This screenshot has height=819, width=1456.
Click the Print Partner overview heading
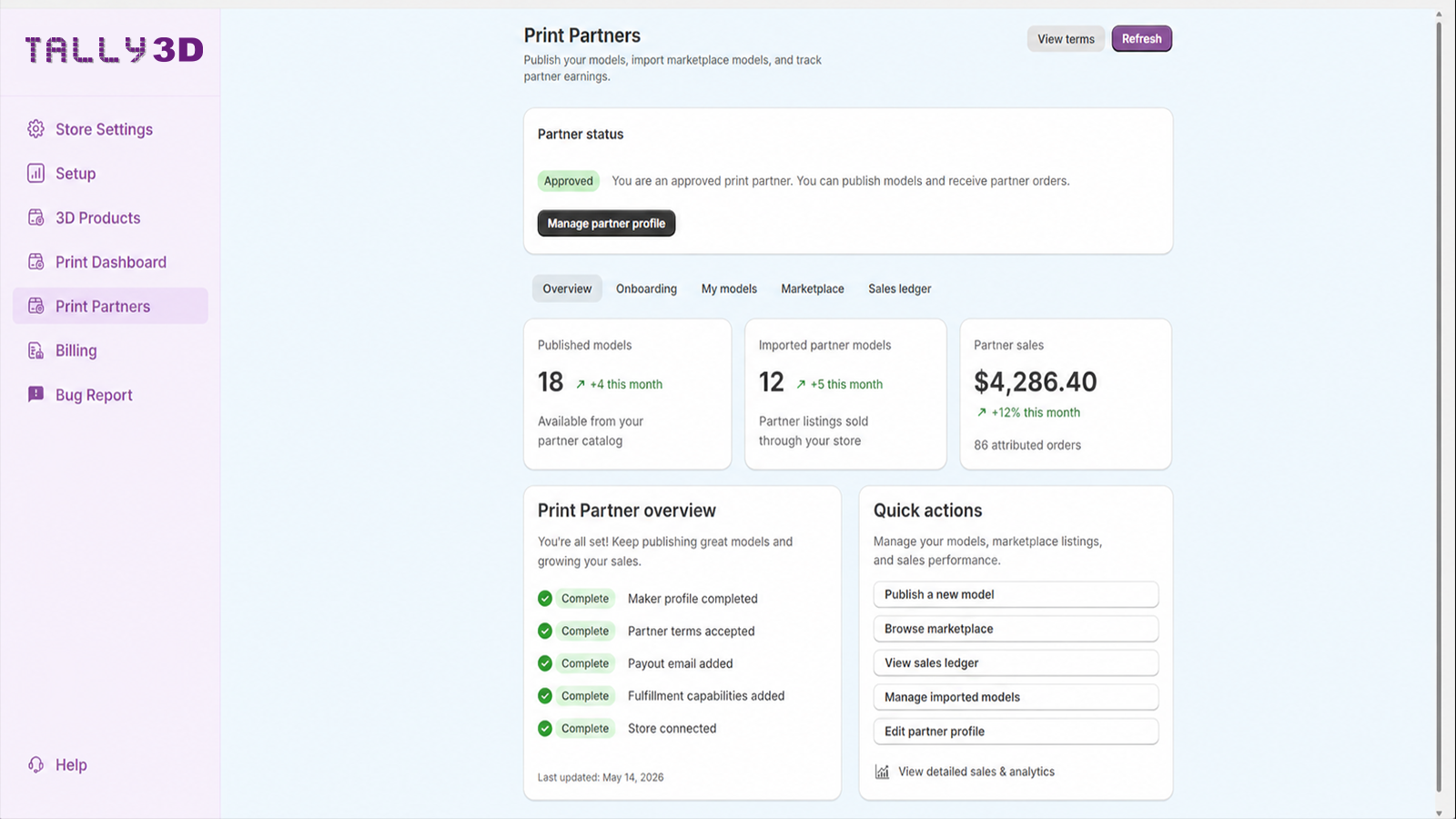[627, 511]
